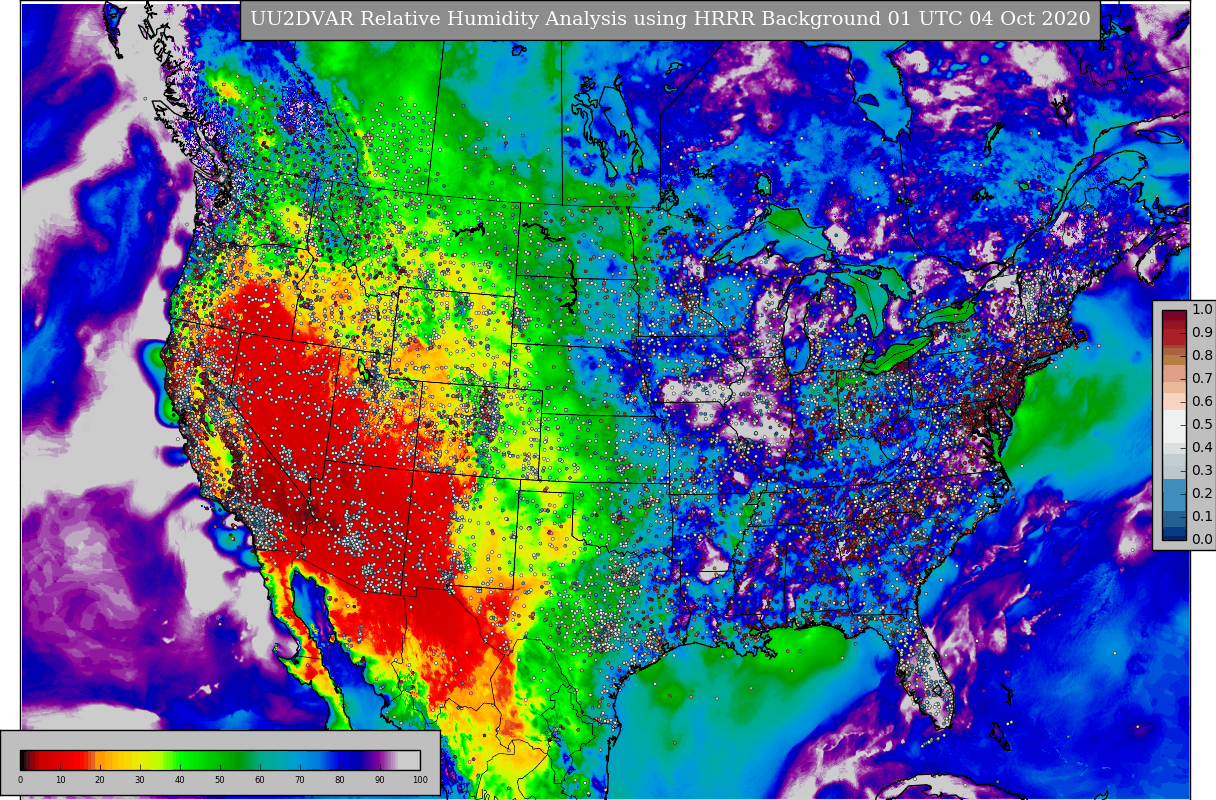Viewport: 1216px width, 800px height.
Task: Click the '0' label on the humidity colorbar
Action: pos(20,779)
